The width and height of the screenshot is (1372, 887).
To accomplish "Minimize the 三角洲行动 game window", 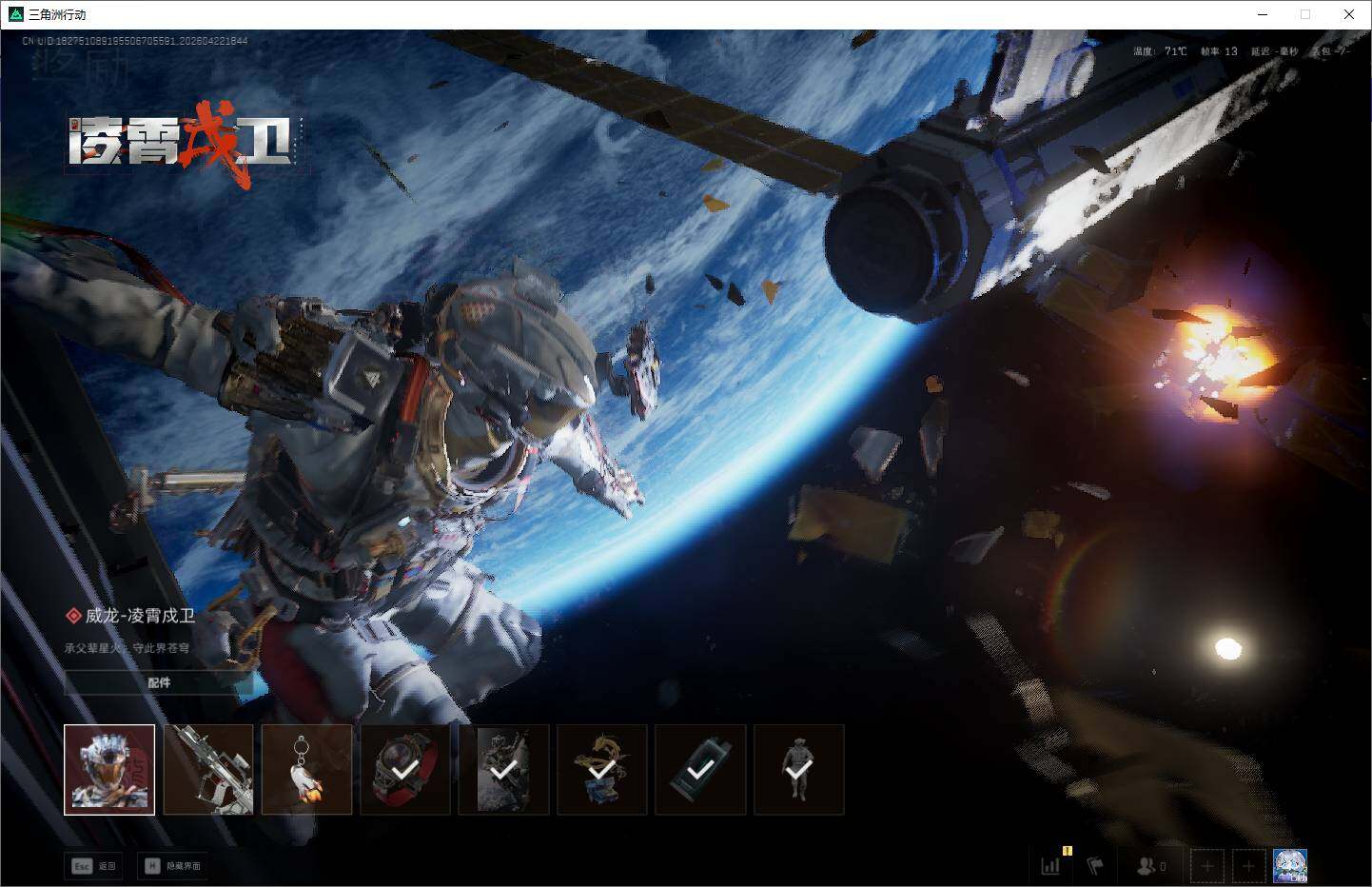I will point(1263,14).
